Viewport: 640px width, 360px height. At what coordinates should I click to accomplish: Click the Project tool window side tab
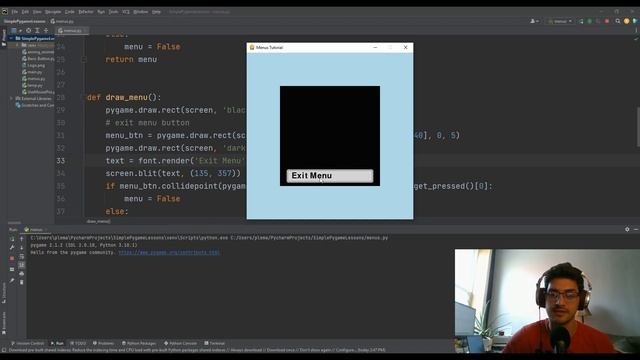coord(4,38)
